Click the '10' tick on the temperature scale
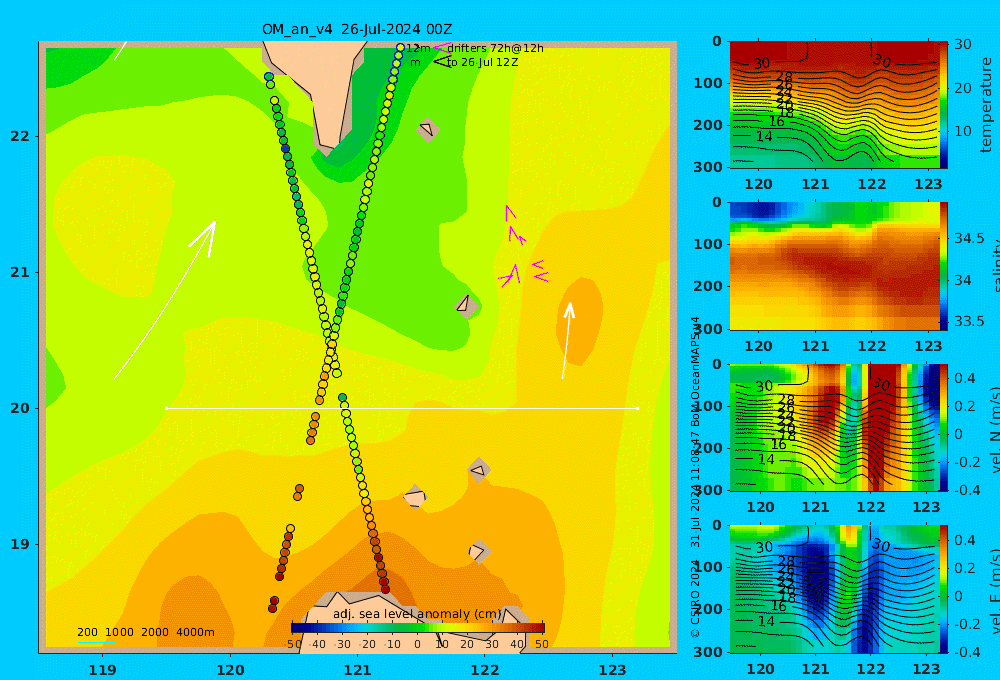Viewport: 1000px width, 680px height. (962, 131)
